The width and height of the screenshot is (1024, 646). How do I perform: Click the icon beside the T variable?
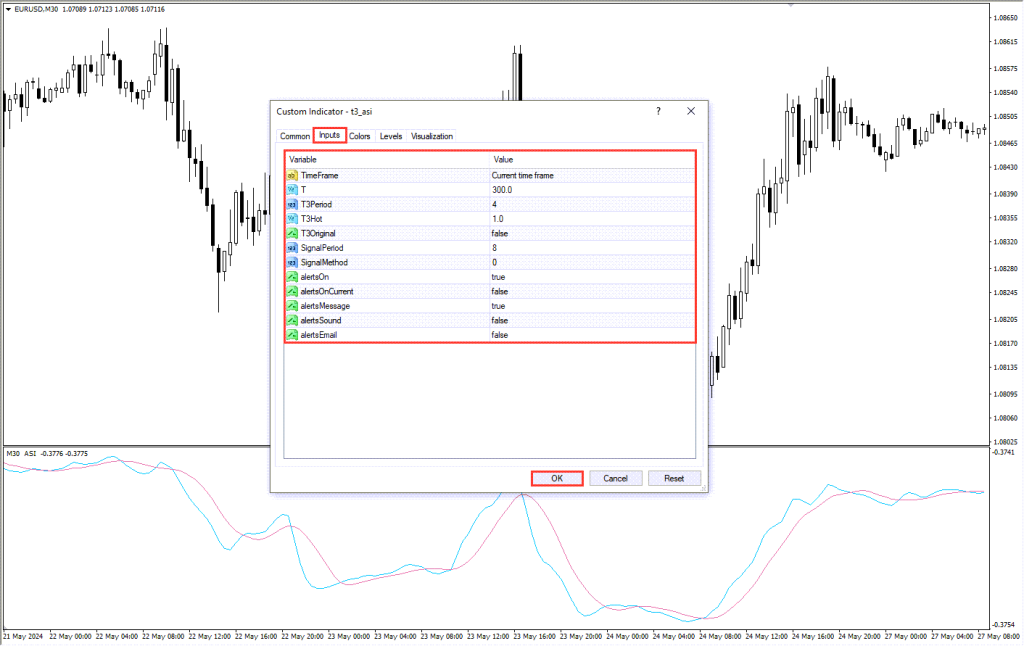pyautogui.click(x=292, y=190)
